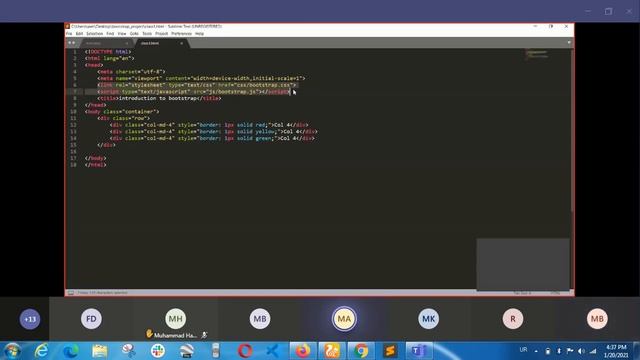Click the 4:37 PM clock in the tray
This screenshot has width=640, height=360.
pyautogui.click(x=616, y=347)
